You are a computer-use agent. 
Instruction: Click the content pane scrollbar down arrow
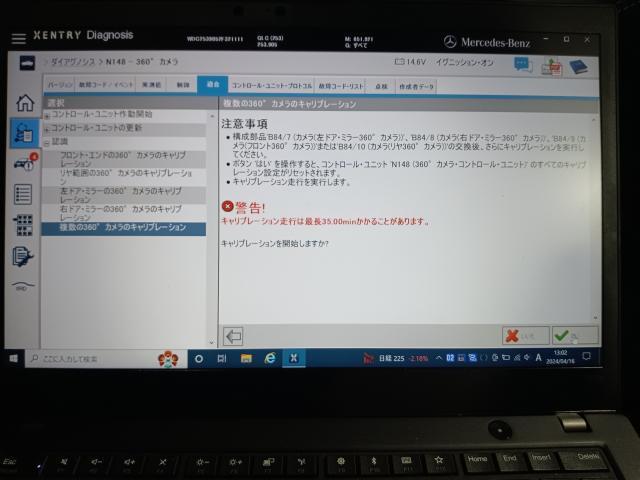tap(595, 318)
